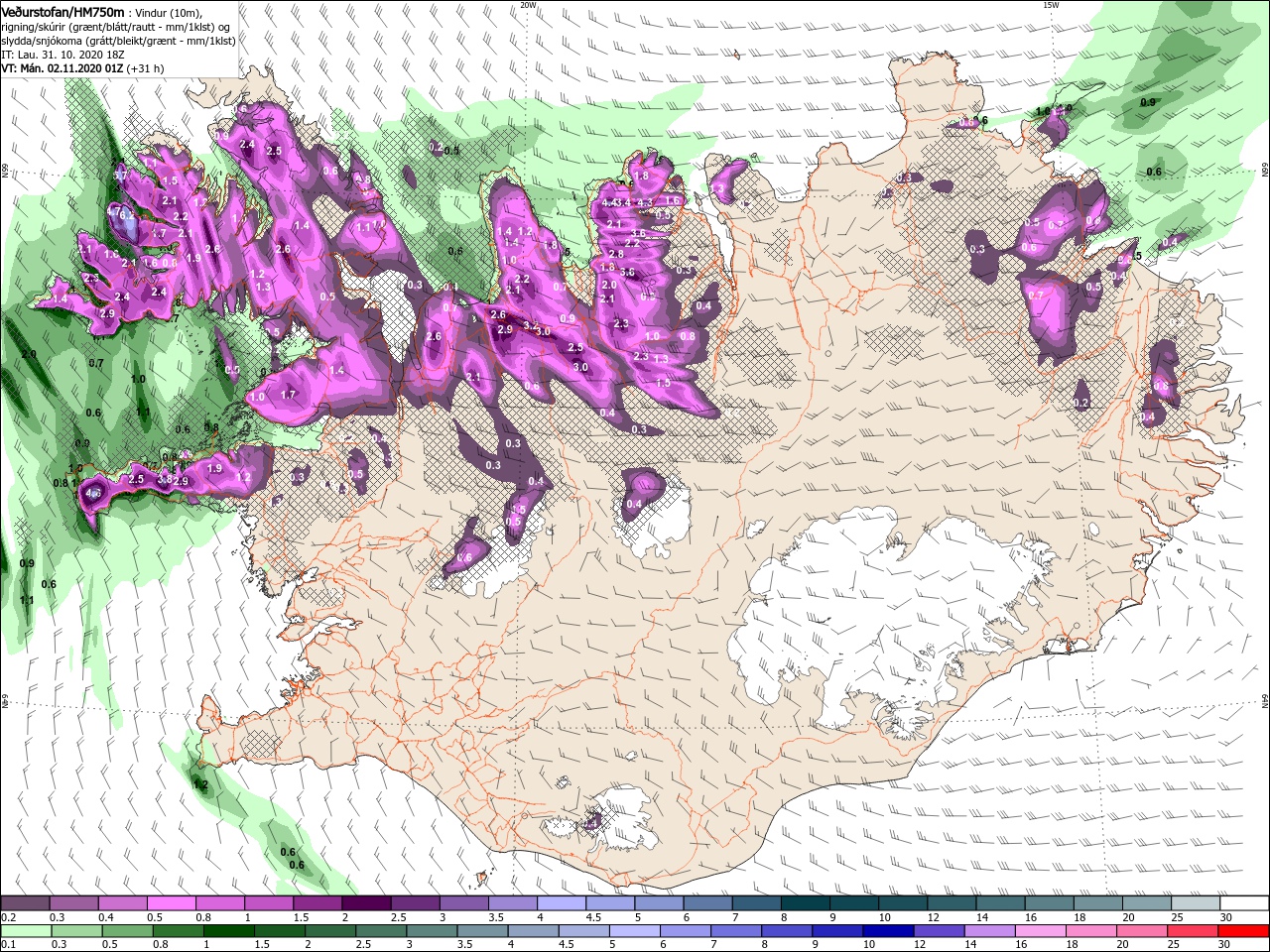This screenshot has width=1270, height=952.
Task: Click the snow scale swatch between 3 and 3.5
Action: click(x=462, y=903)
